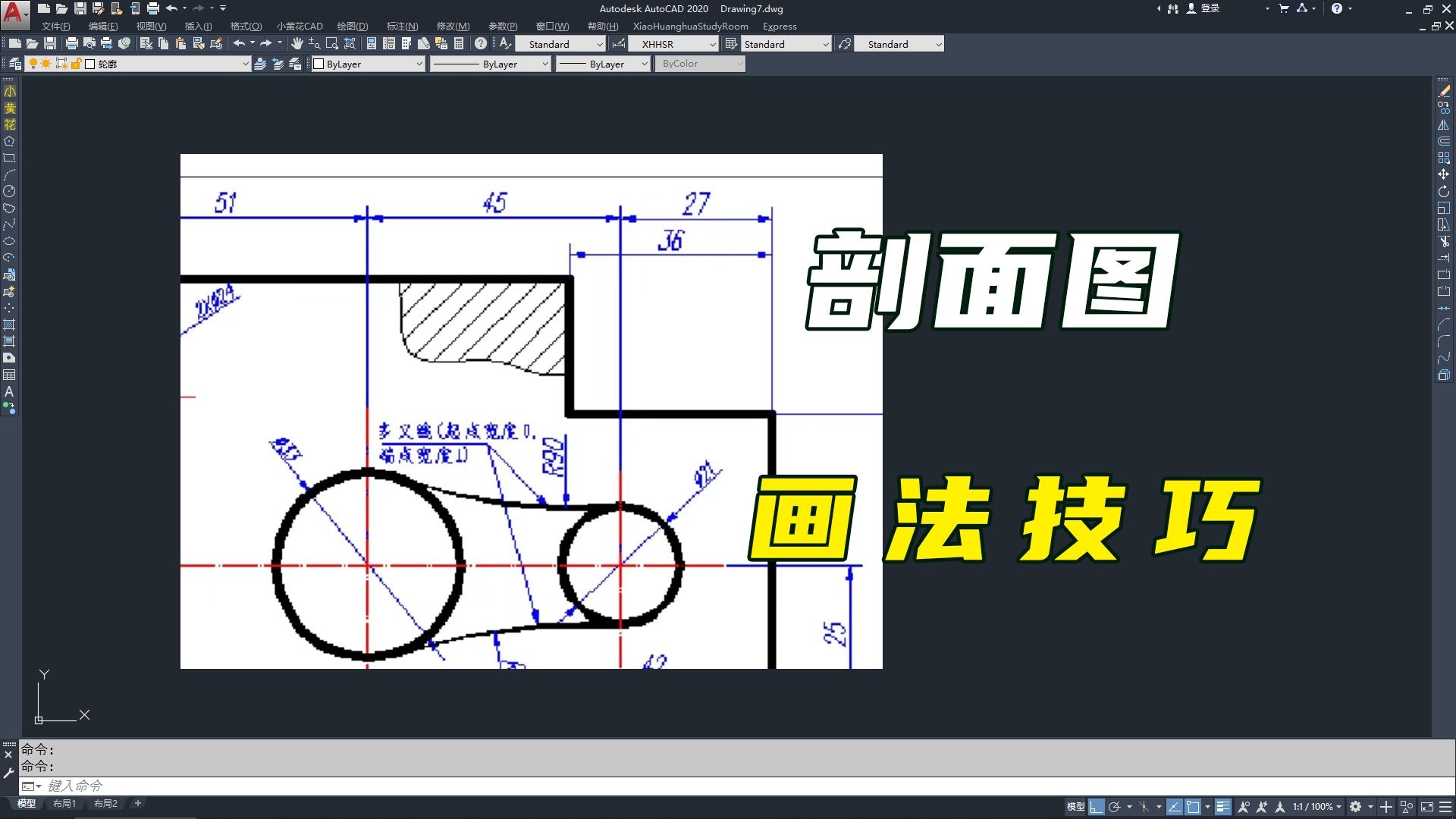Click the white color swatch beside 轮廓 layer
The width and height of the screenshot is (1456, 819).
(x=90, y=64)
